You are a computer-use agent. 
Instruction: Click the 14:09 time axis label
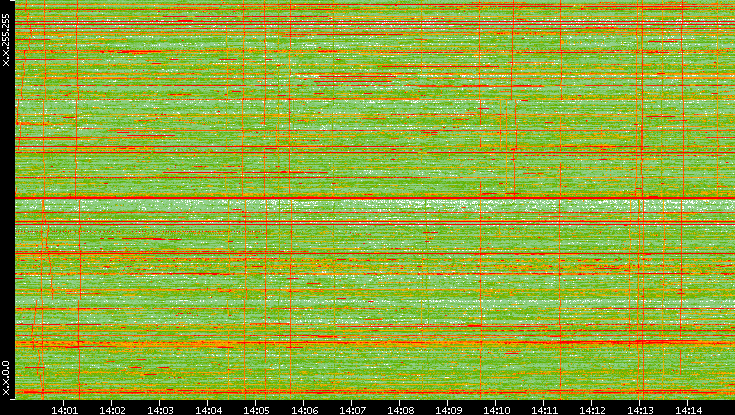[448, 410]
